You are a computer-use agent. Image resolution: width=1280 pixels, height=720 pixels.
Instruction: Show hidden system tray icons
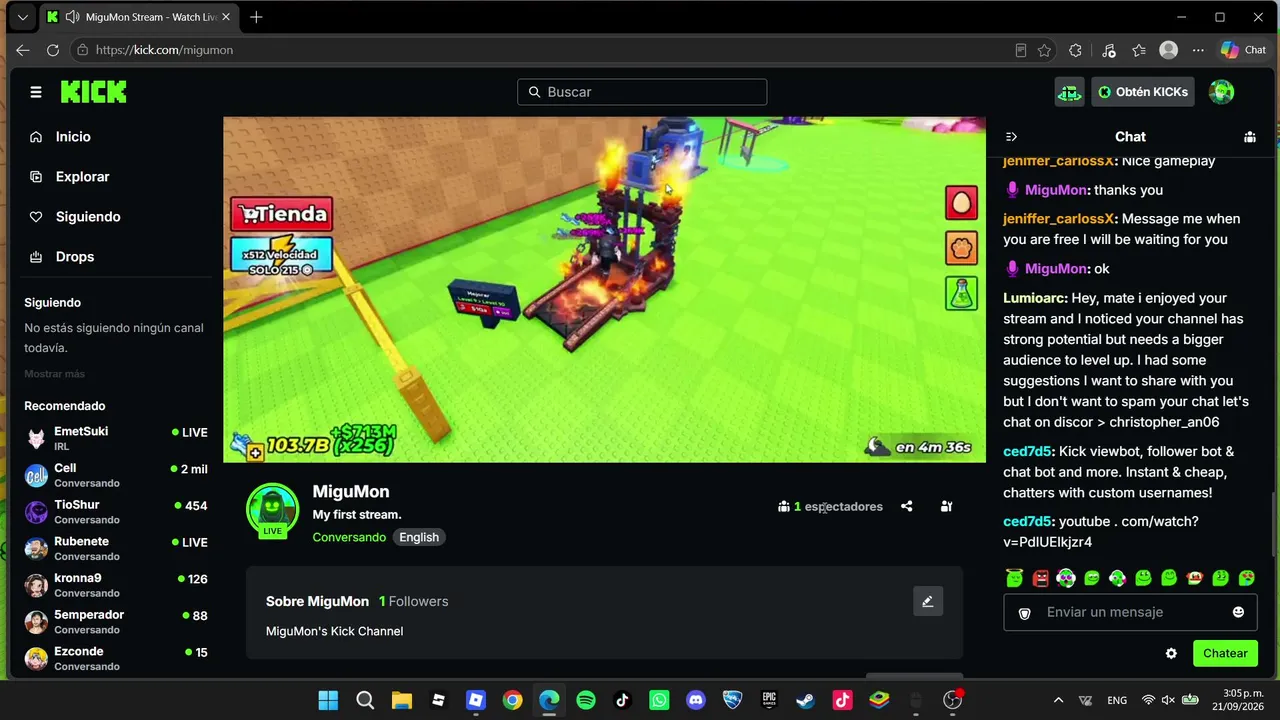[1058, 700]
